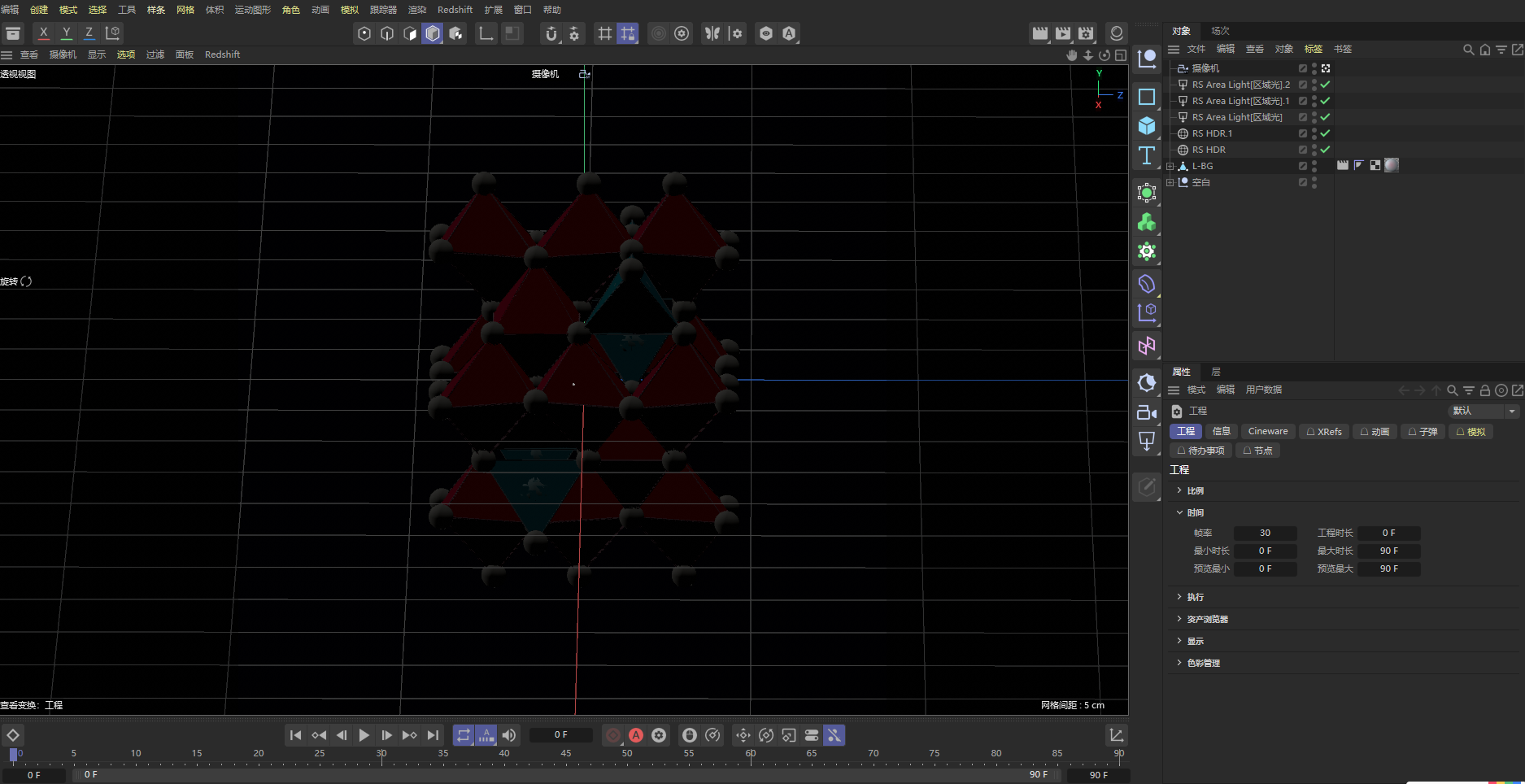Open the 创建 menu
The width and height of the screenshot is (1525, 784).
click(39, 10)
